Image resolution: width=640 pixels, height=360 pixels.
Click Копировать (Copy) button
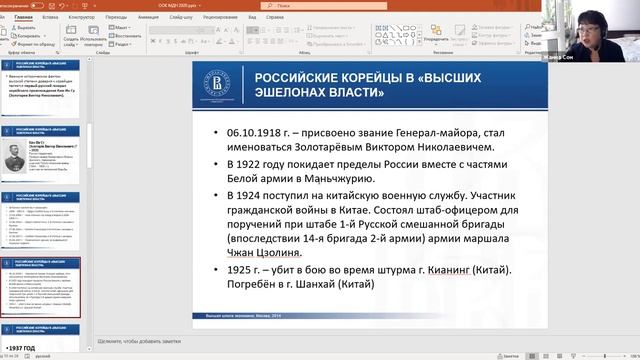tap(25, 36)
